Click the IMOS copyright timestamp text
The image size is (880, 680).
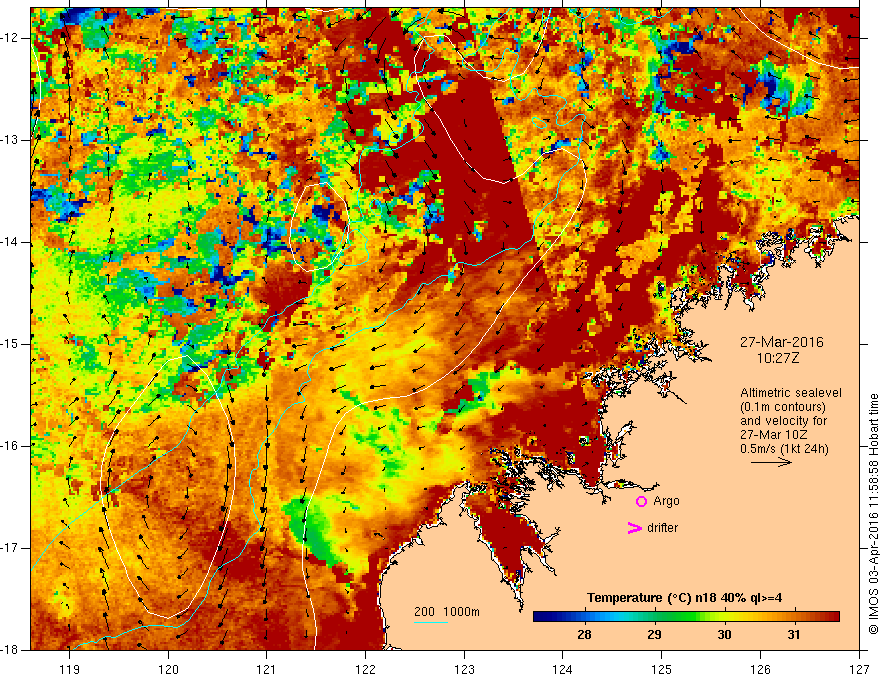point(873,514)
